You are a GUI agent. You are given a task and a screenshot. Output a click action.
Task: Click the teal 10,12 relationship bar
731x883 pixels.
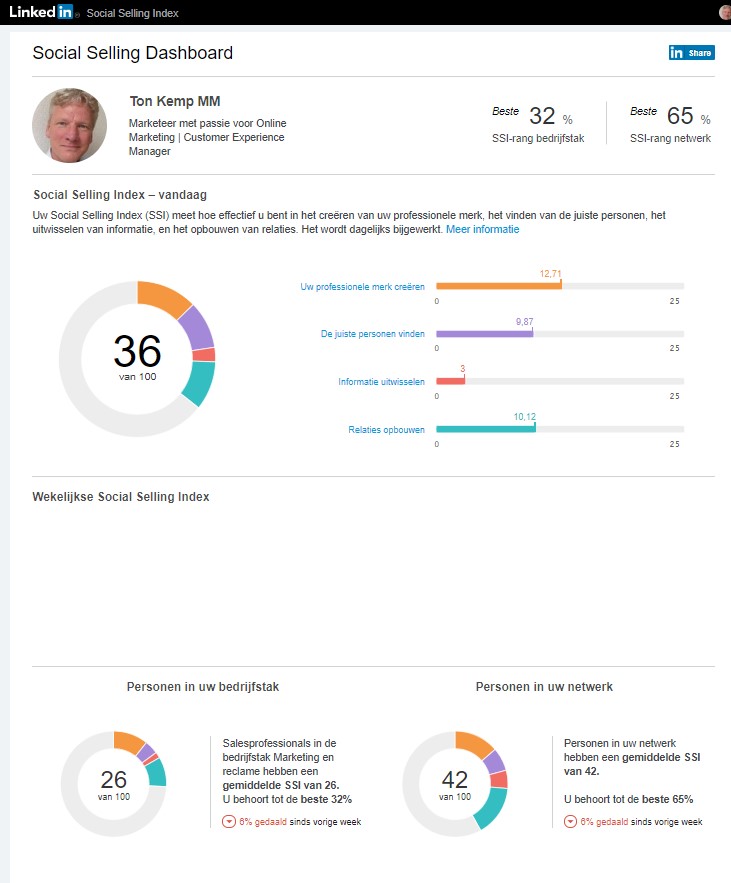click(x=486, y=429)
